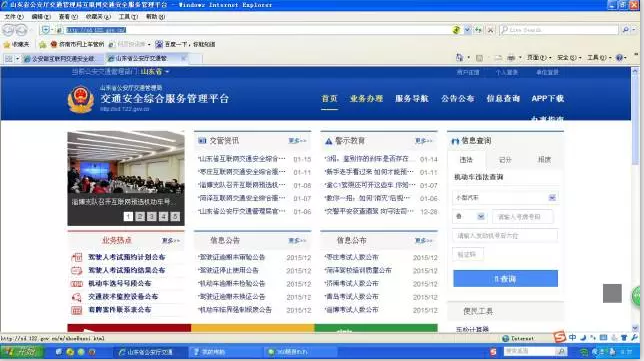The height and width of the screenshot is (361, 644).
Task: Click the browser back arrow button
Action: pos(9,30)
